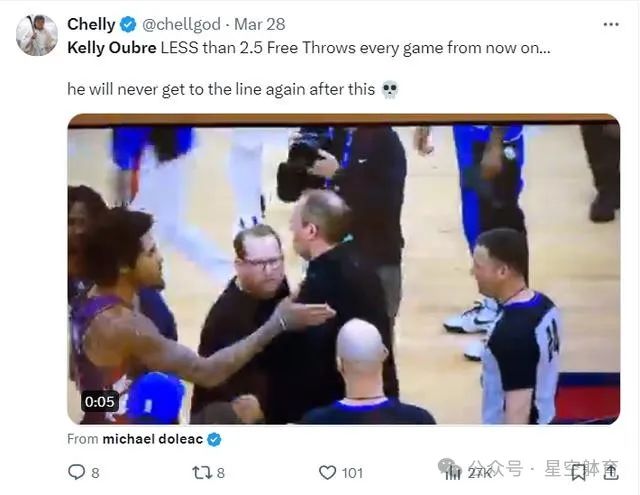View the analytics bar chart icon

coord(453,473)
